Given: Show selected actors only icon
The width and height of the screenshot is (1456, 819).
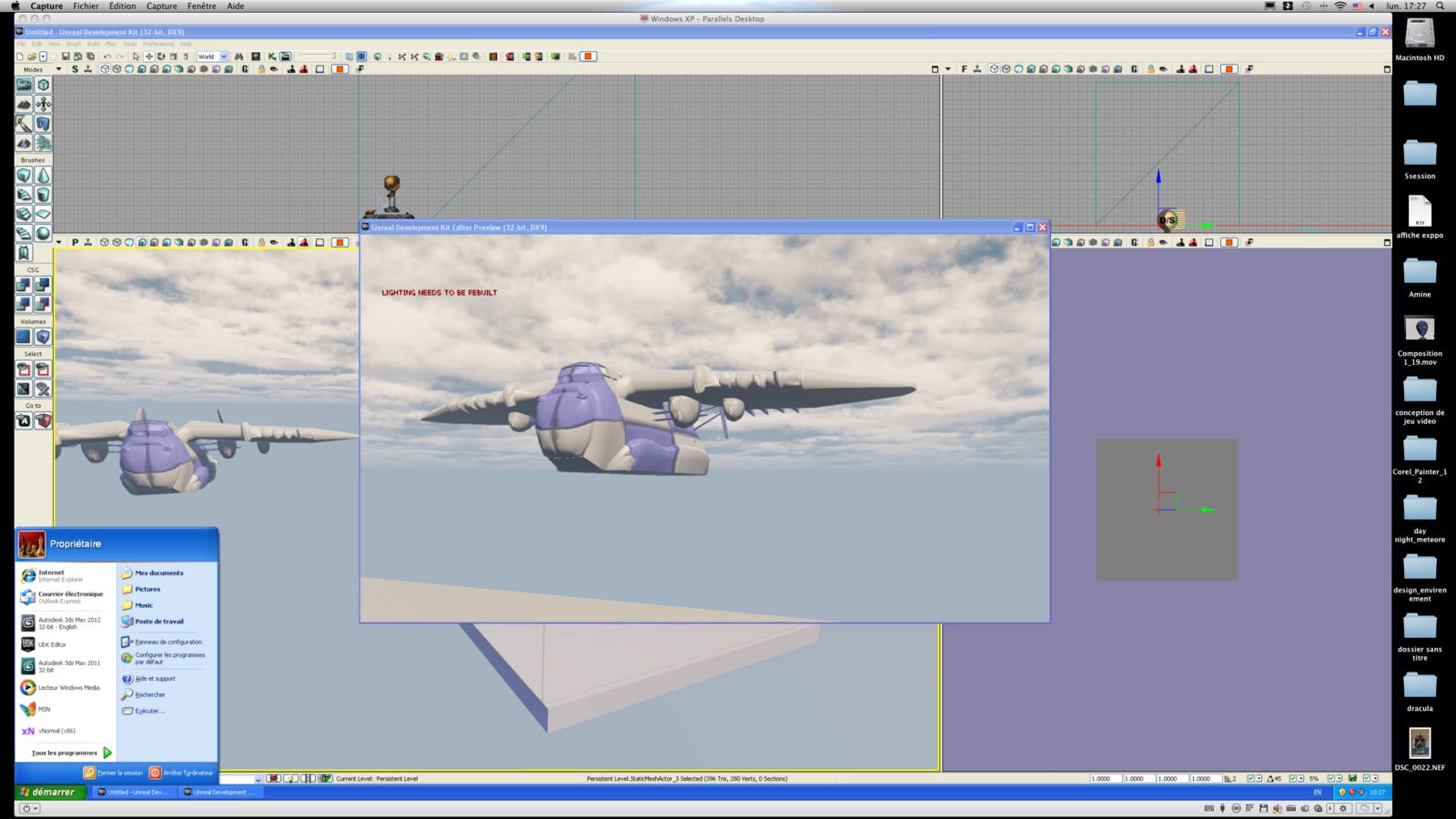Looking at the screenshot, I should point(24,369).
